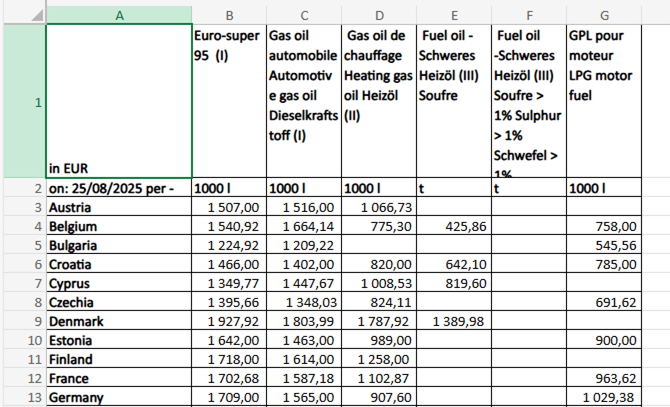Viewport: 670px width, 407px height.
Task: Click the date cell 'on: 25/08/2025 per -'
Action: [119, 188]
